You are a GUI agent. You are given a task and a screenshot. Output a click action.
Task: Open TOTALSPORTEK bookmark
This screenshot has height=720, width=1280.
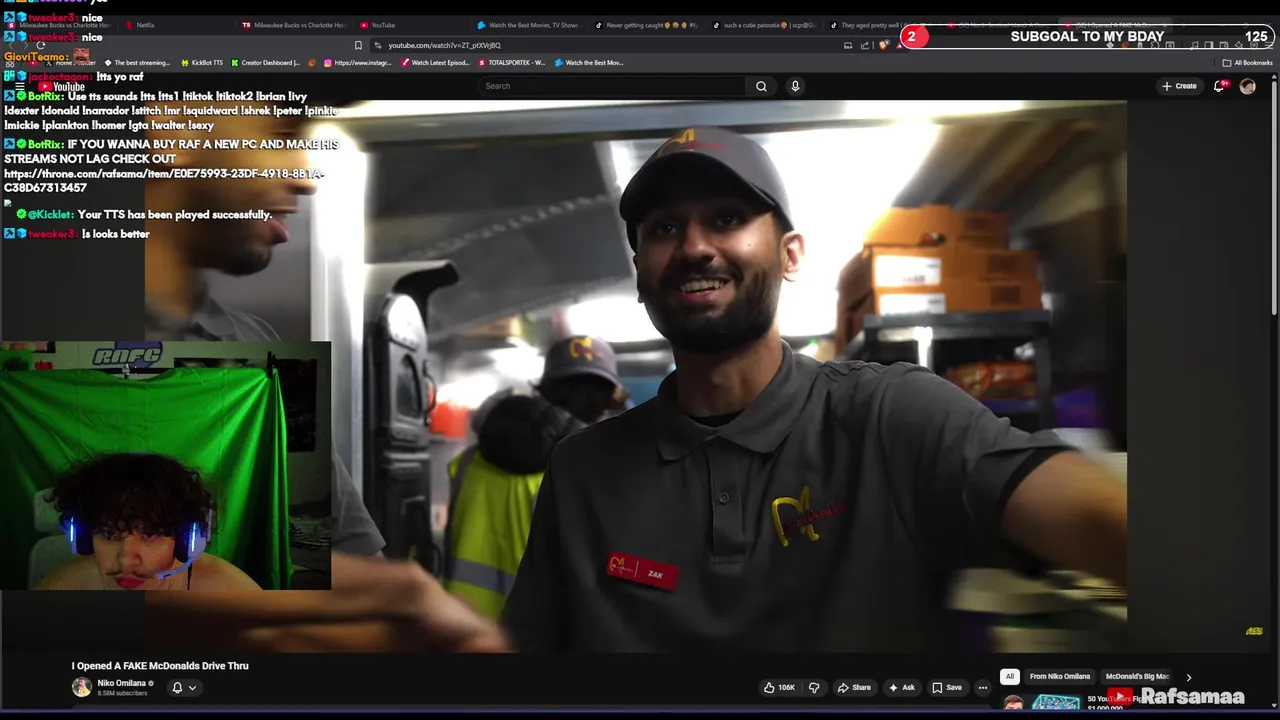click(513, 63)
